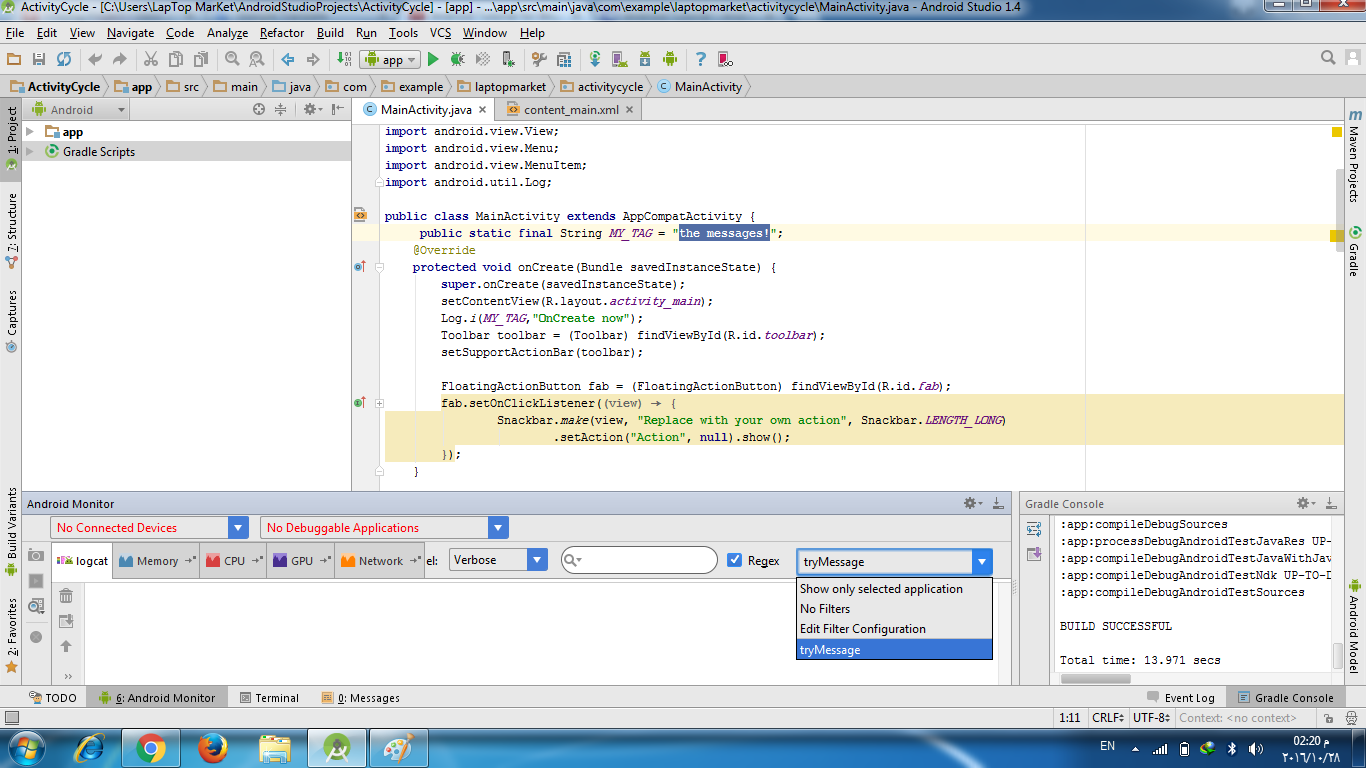The image size is (1366, 768).
Task: Click the Screen Capture camera icon
Action: pos(36,555)
